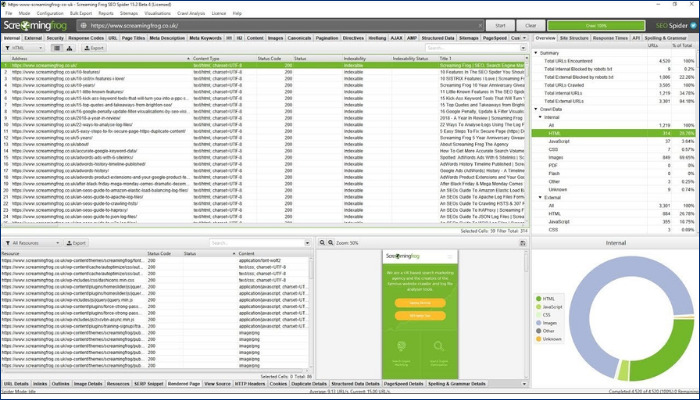Open Page Titles tab
This screenshot has width=700, height=400.
click(133, 38)
